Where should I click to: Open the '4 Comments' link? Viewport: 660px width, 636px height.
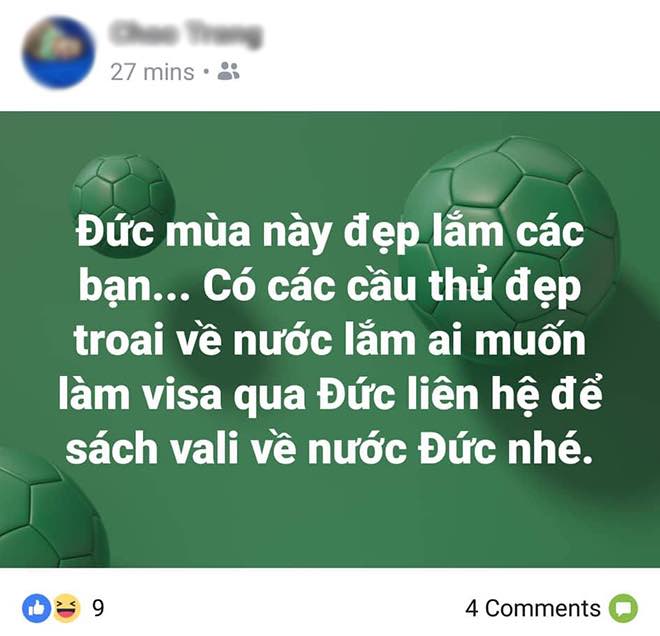click(x=532, y=608)
